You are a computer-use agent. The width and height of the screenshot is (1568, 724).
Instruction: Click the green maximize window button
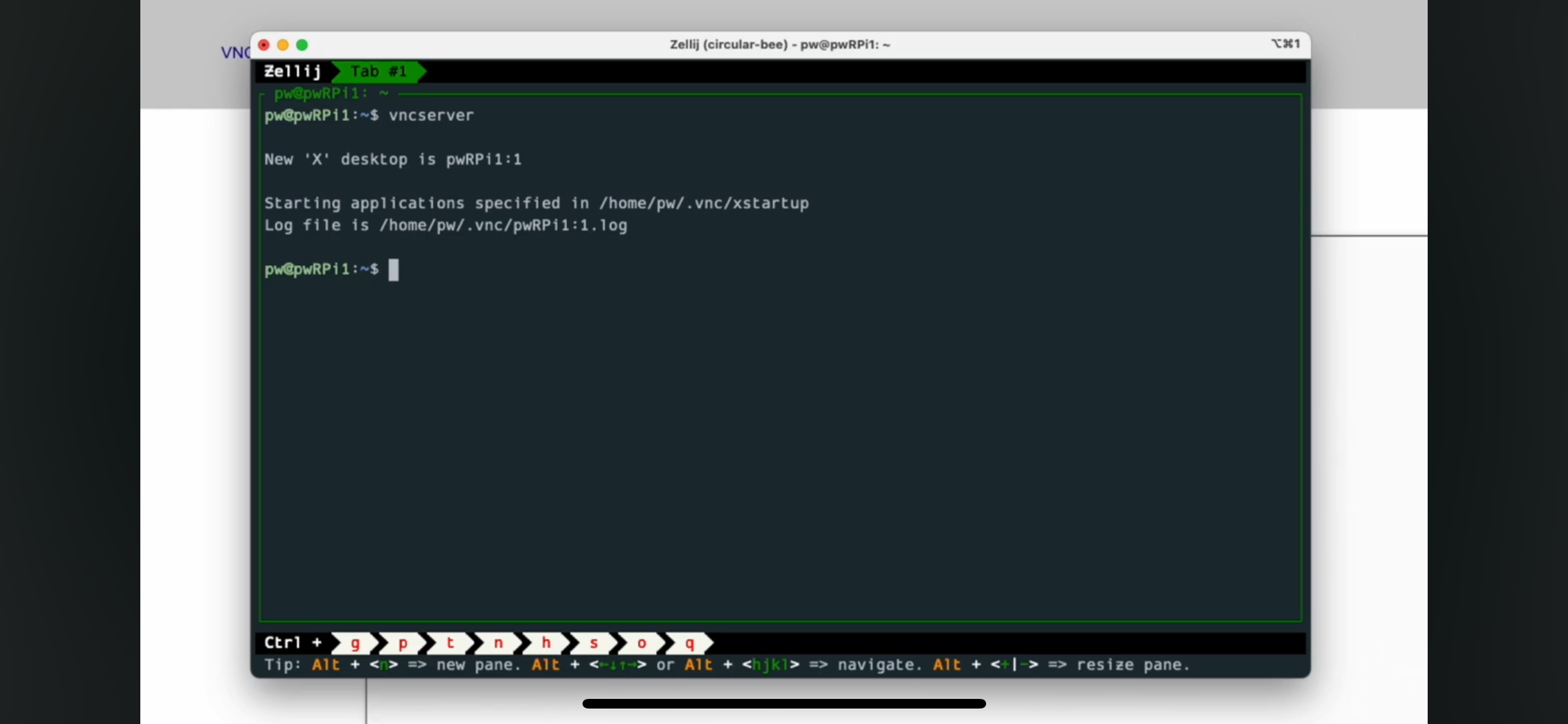pos(302,45)
